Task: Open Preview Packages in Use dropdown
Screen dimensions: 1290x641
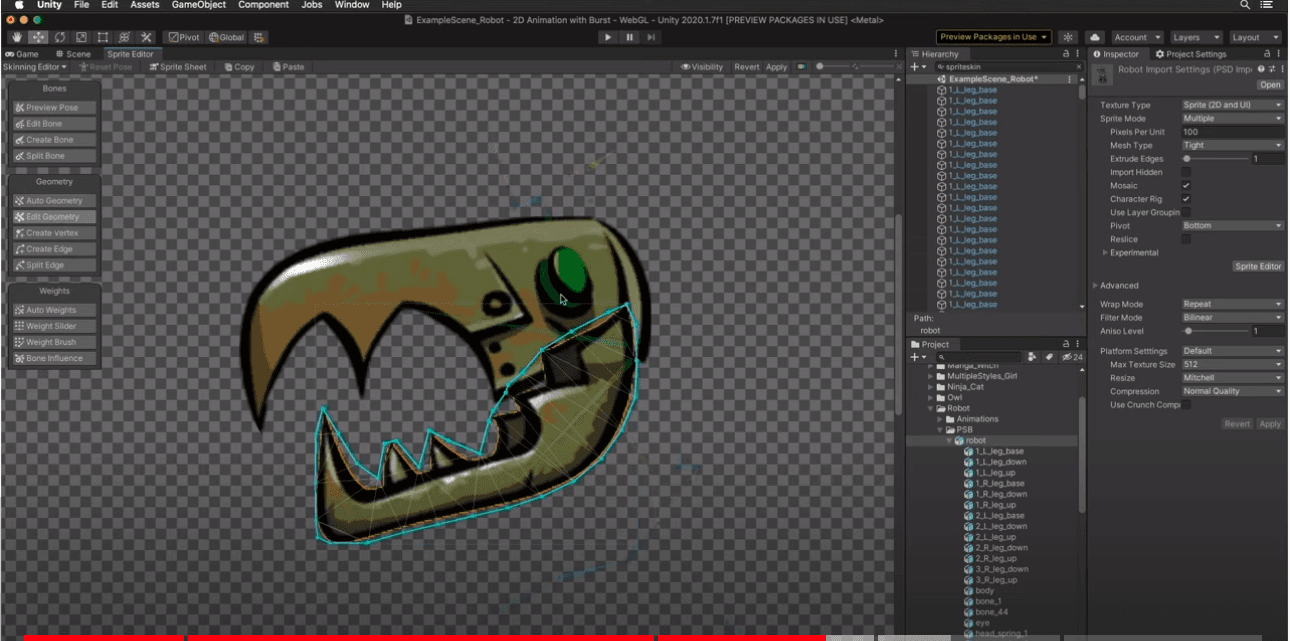Action: pos(994,37)
